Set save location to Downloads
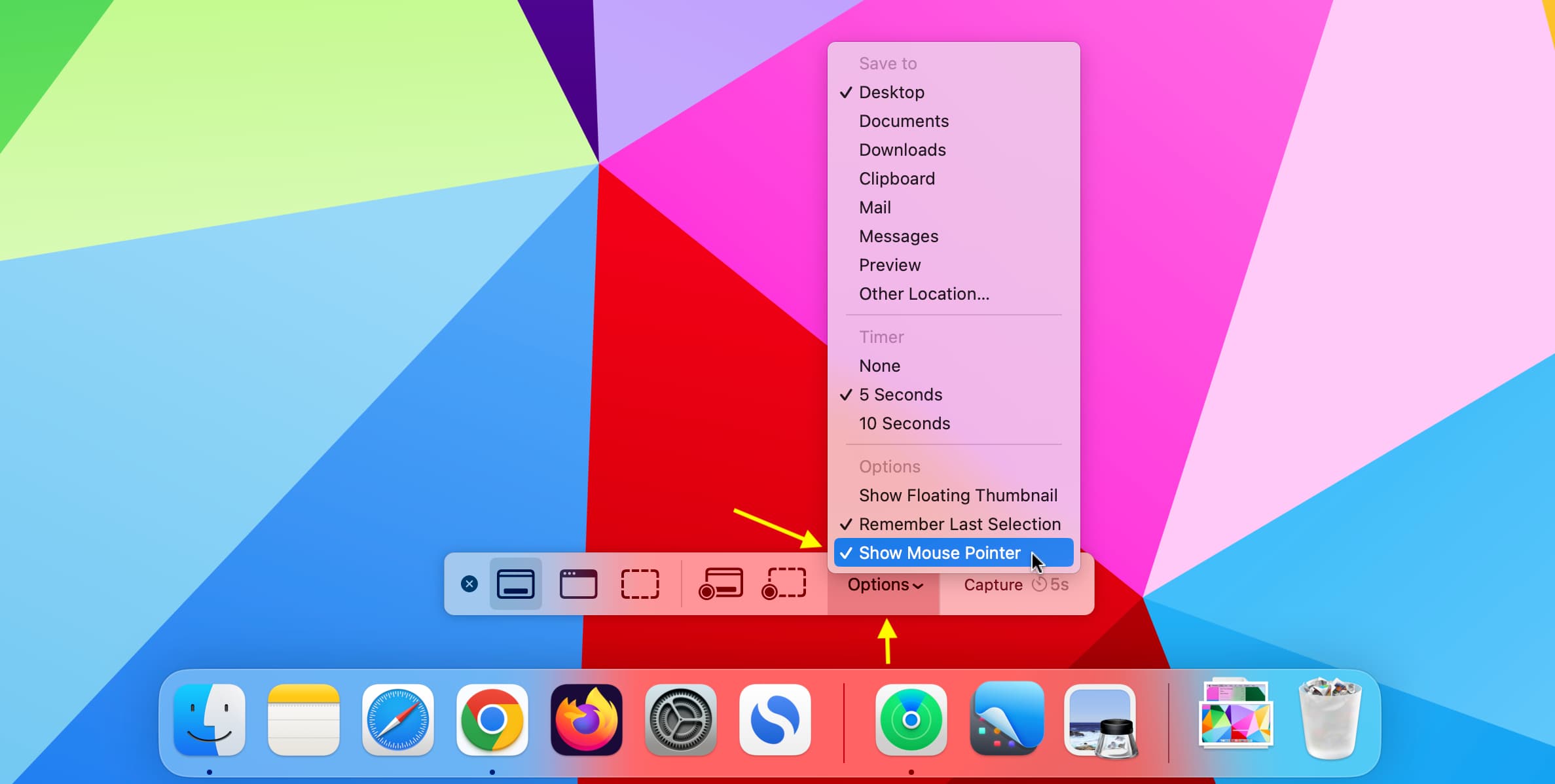This screenshot has width=1555, height=784. point(953,150)
